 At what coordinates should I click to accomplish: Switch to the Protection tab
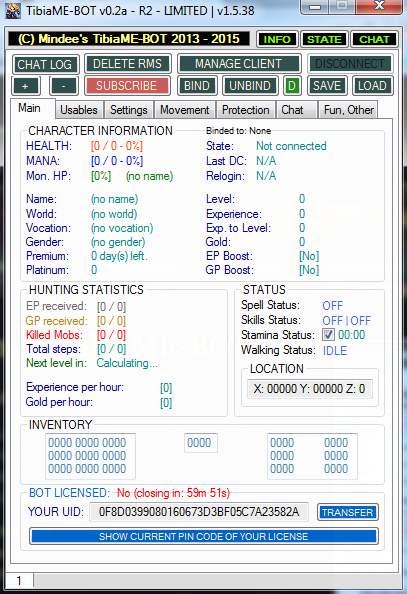tap(246, 110)
